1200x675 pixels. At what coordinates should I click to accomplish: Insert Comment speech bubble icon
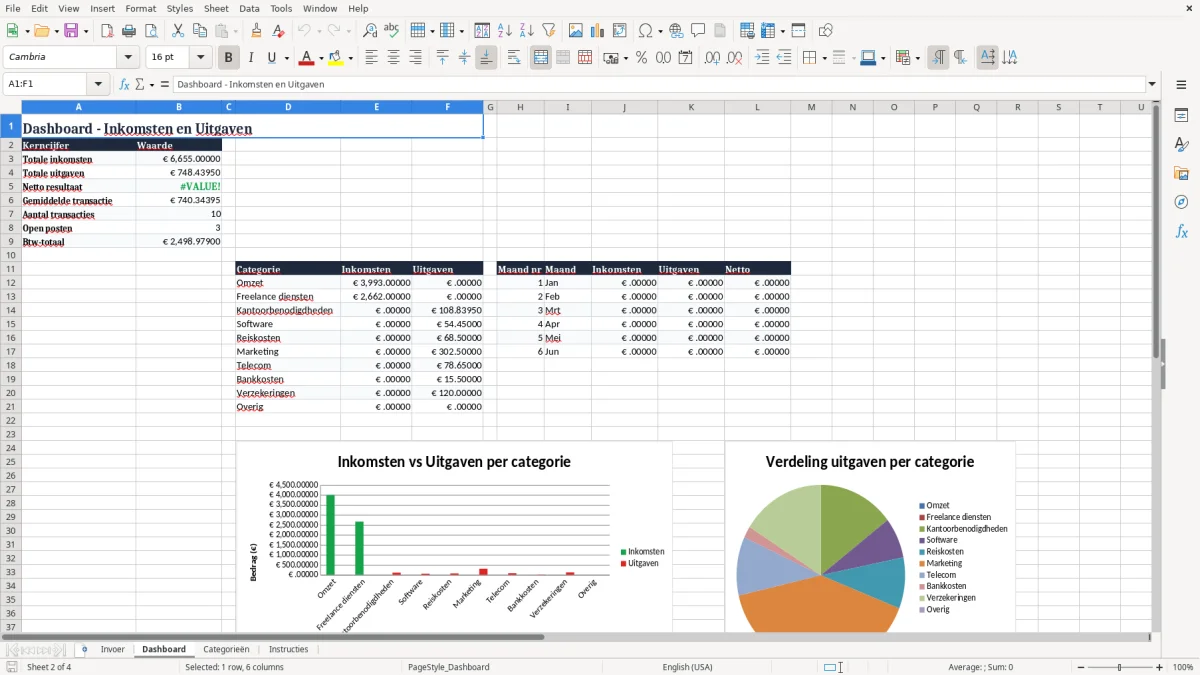pos(698,31)
